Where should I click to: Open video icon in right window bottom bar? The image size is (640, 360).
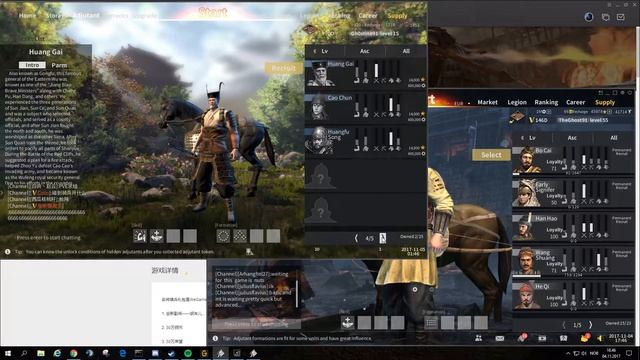click(x=542, y=338)
